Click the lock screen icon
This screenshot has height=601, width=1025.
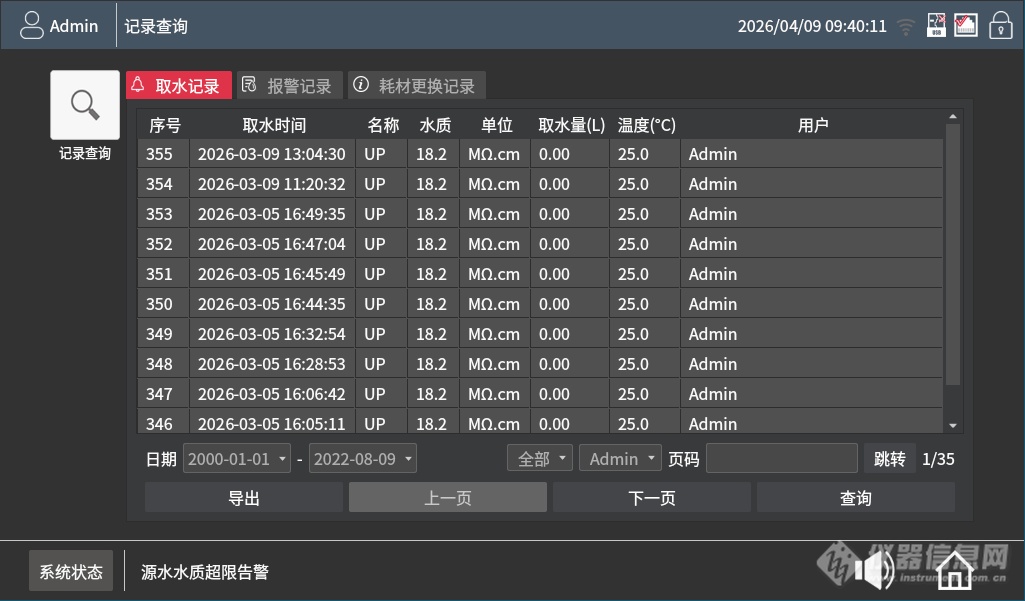(1001, 26)
